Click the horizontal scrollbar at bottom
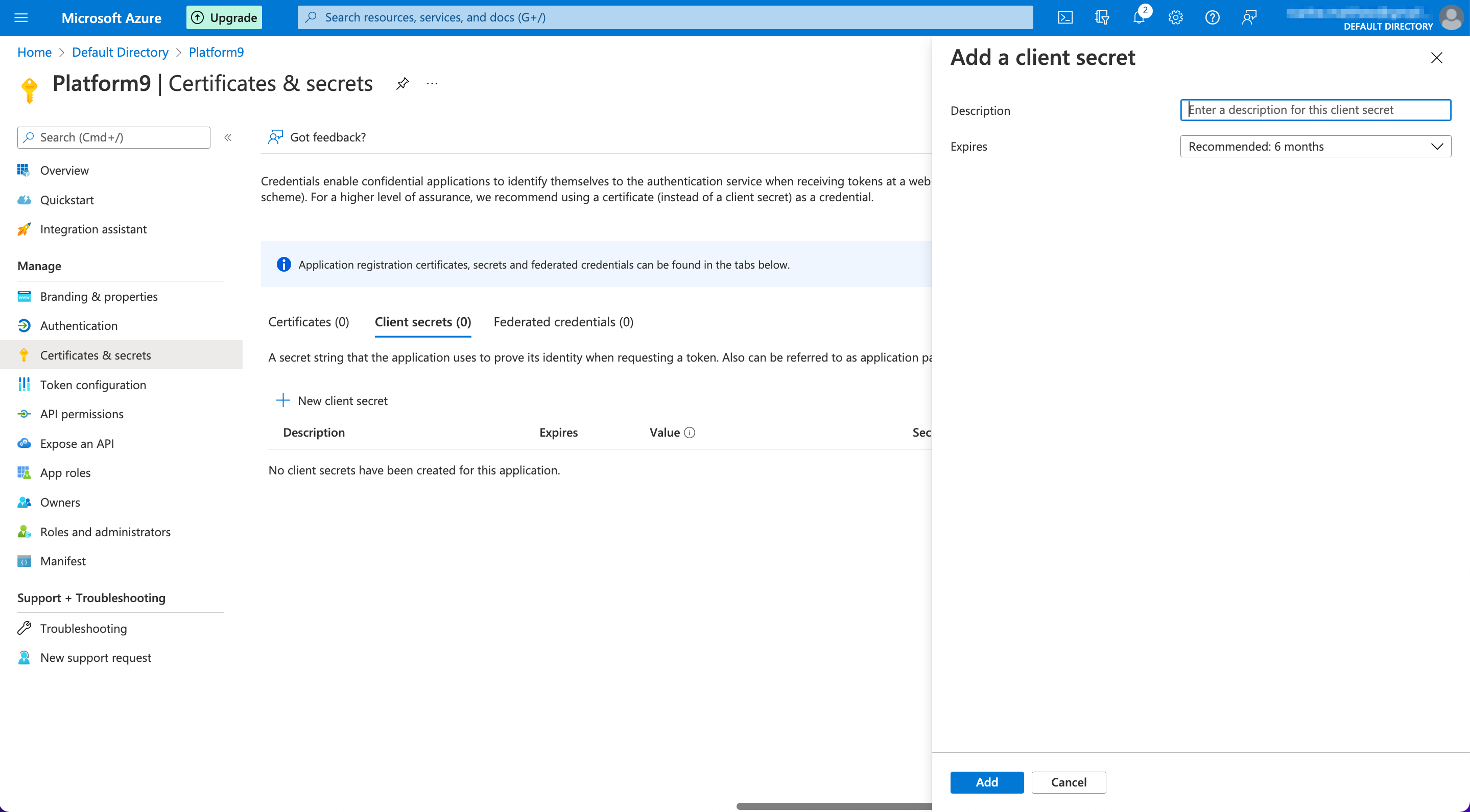 click(833, 806)
